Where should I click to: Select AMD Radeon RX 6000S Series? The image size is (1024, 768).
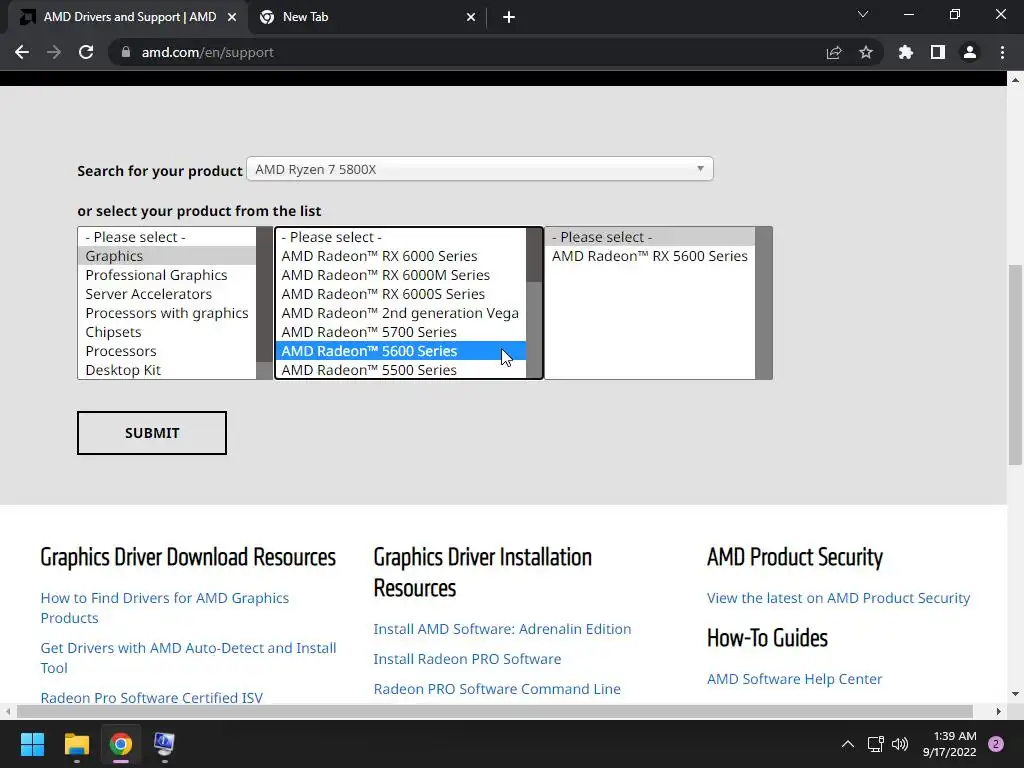(401, 294)
